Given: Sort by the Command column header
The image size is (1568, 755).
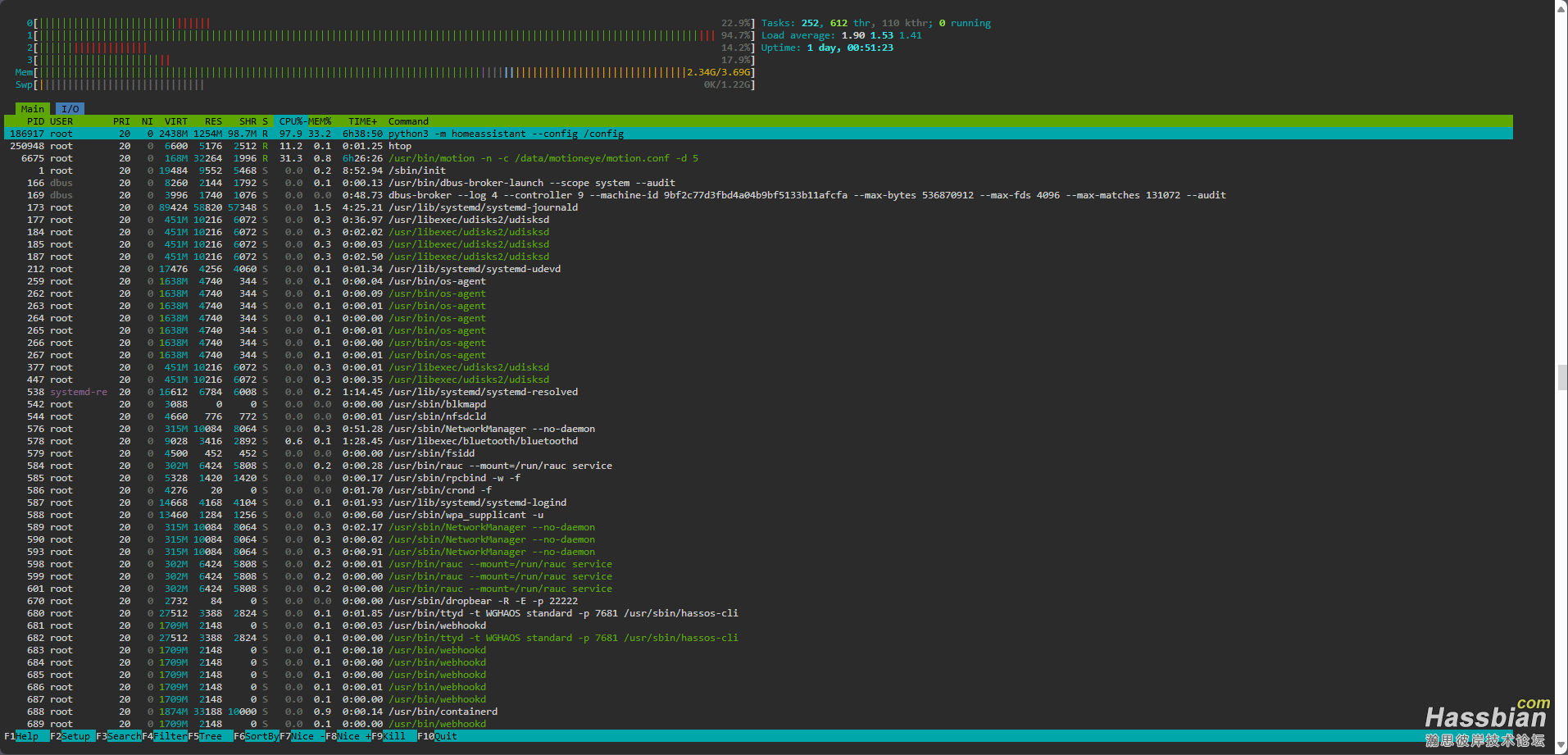Looking at the screenshot, I should [408, 121].
